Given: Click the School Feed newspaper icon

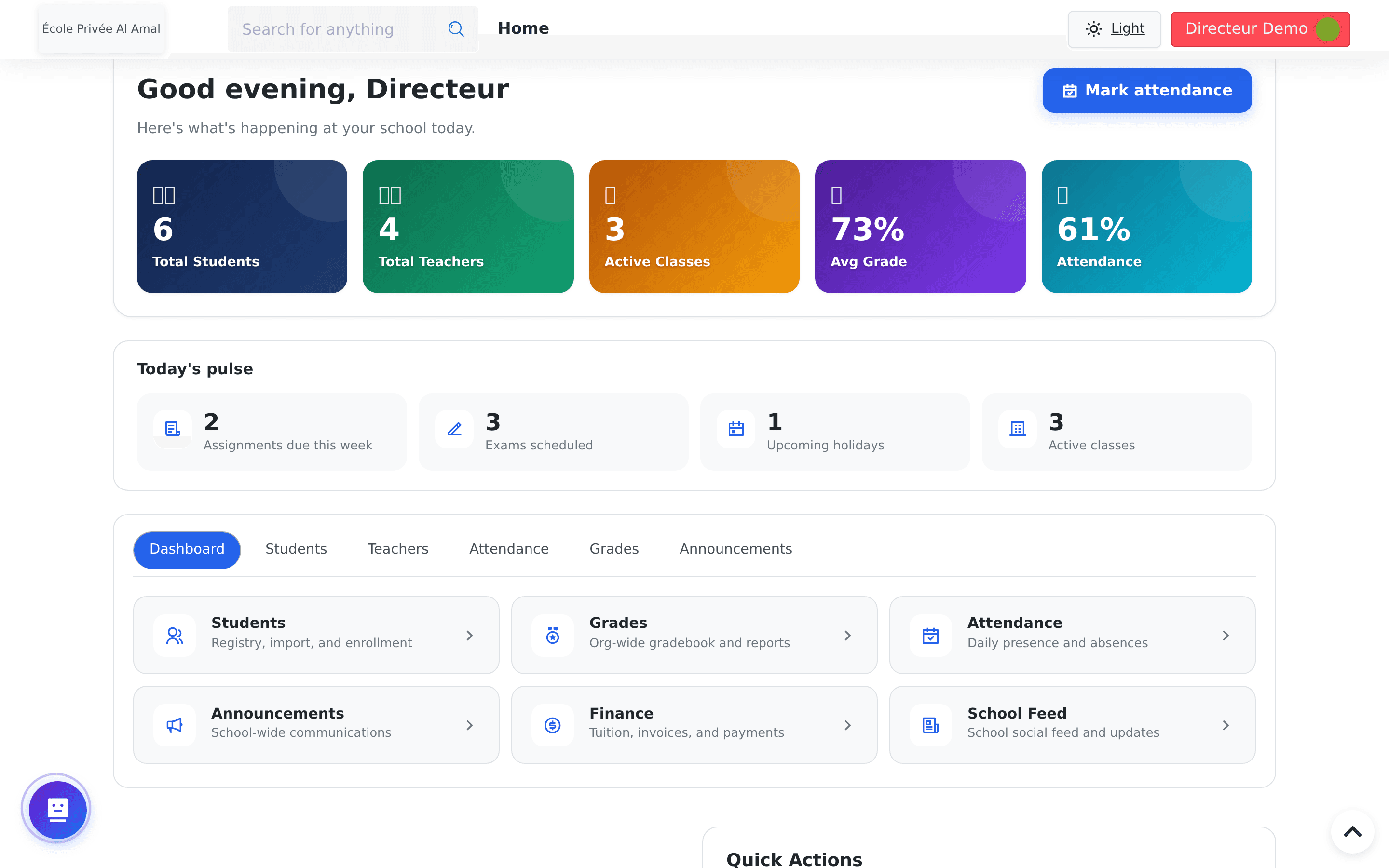Looking at the screenshot, I should [930, 725].
